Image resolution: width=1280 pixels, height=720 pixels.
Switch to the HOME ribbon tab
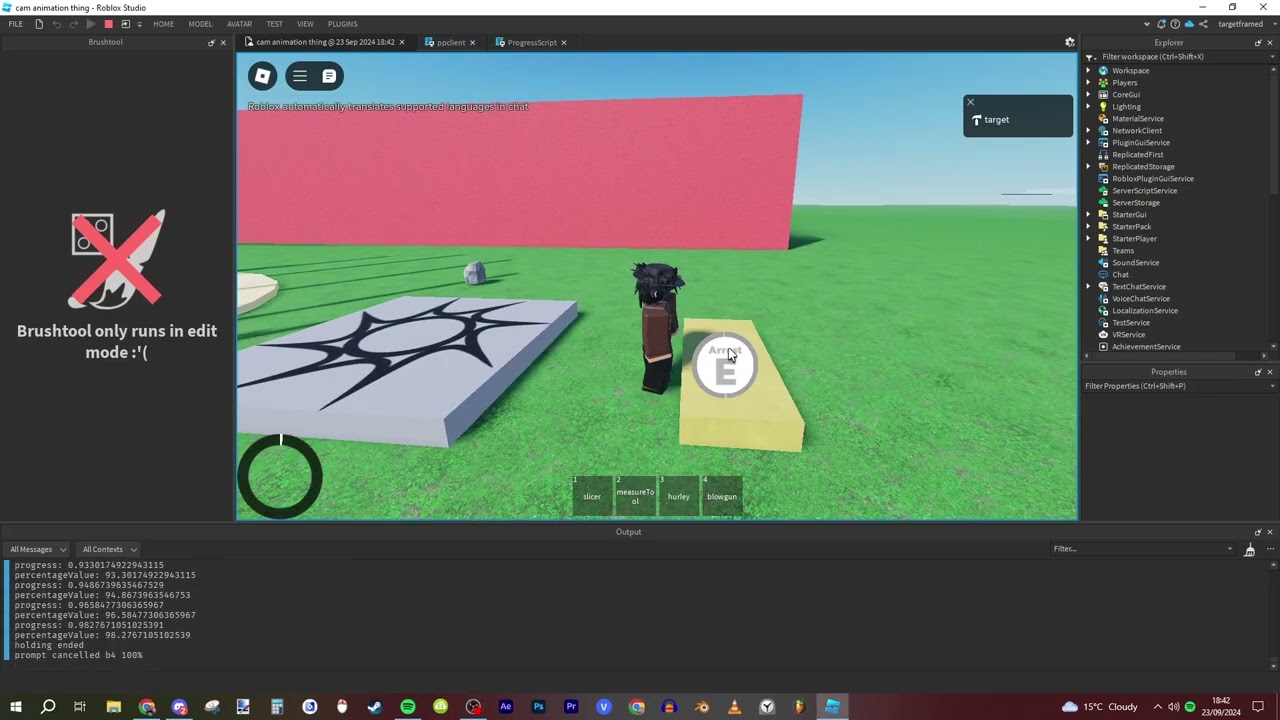click(163, 24)
